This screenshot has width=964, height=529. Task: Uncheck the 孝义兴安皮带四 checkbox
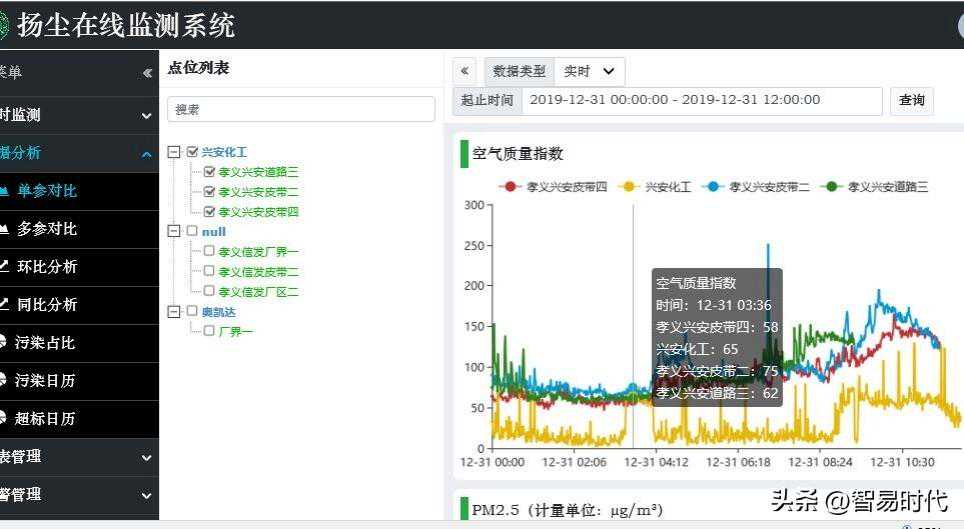pos(209,212)
